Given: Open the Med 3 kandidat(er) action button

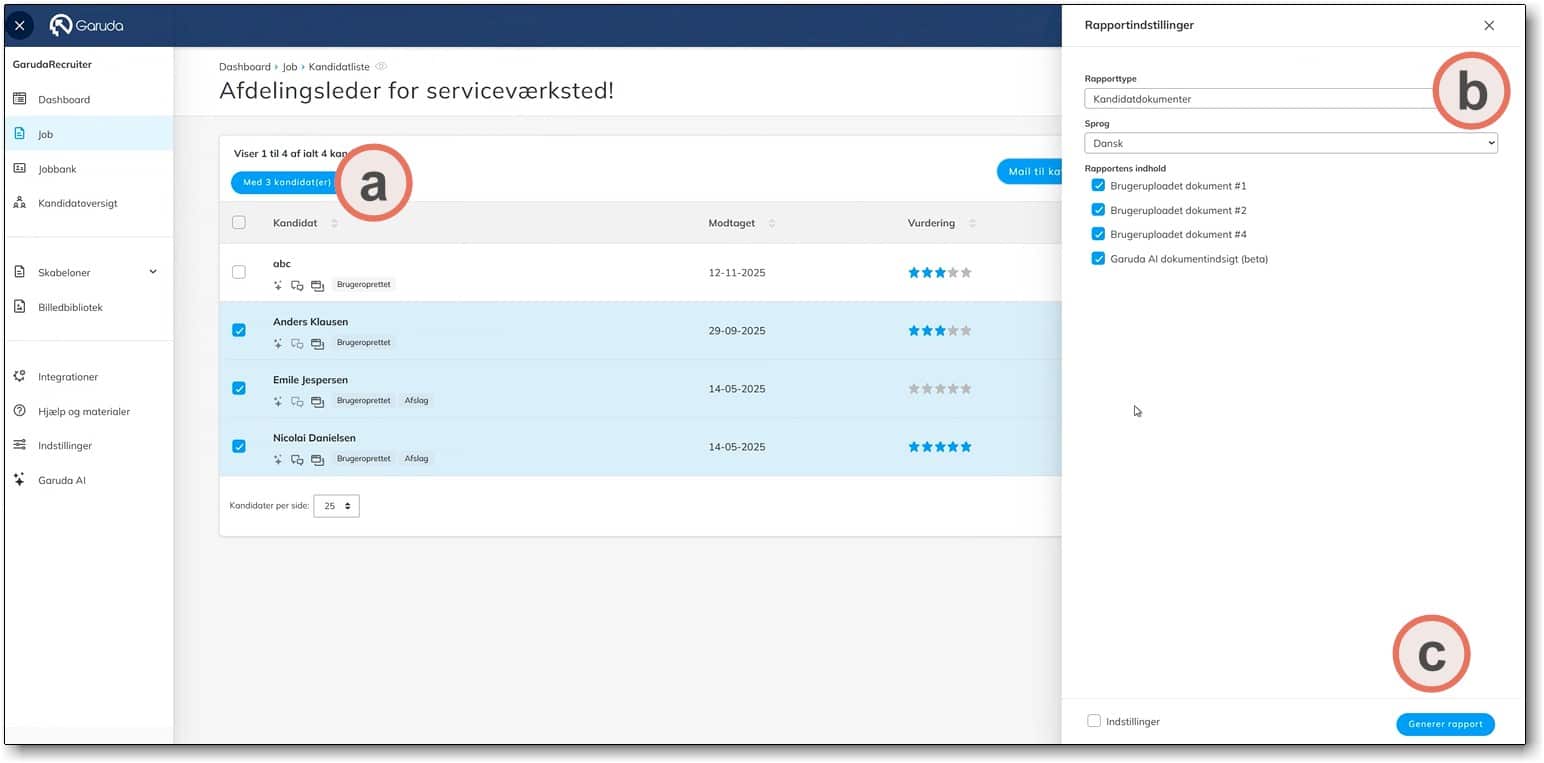Looking at the screenshot, I should (x=286, y=182).
